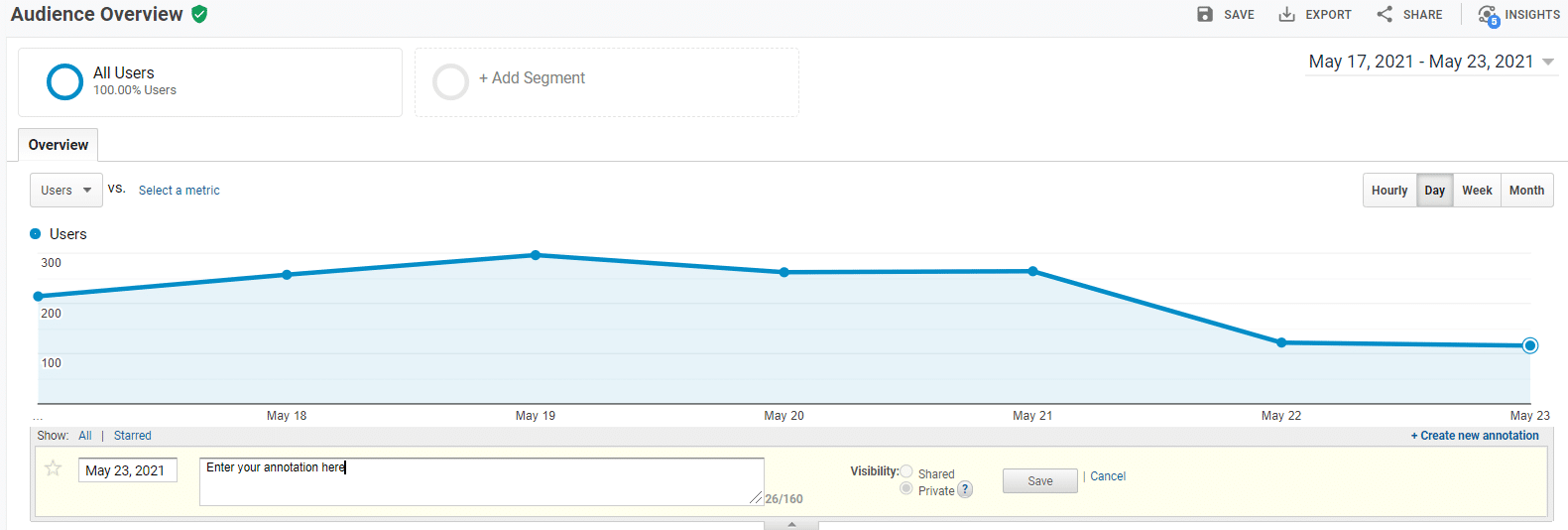This screenshot has width=1568, height=530.
Task: Expand the date range picker
Action: click(x=1547, y=62)
